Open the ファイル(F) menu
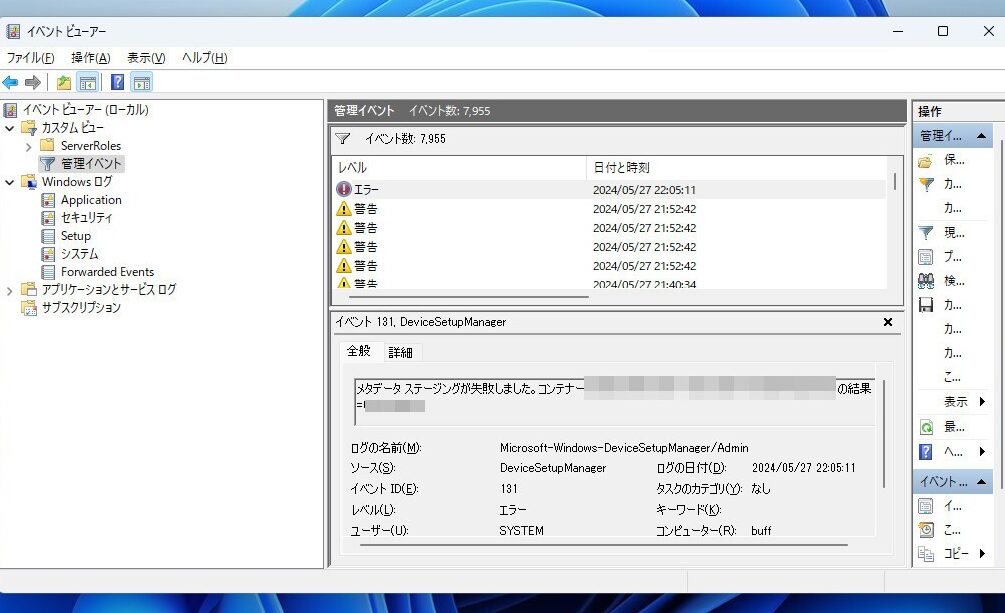The height and width of the screenshot is (613, 1005). tap(31, 58)
